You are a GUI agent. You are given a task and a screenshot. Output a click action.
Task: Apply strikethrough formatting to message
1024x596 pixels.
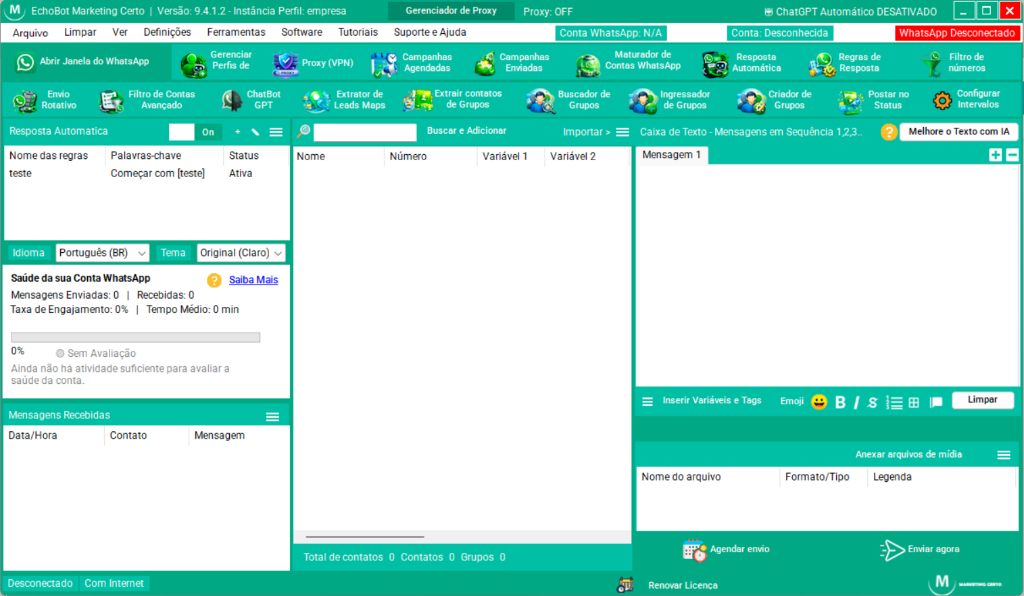872,402
